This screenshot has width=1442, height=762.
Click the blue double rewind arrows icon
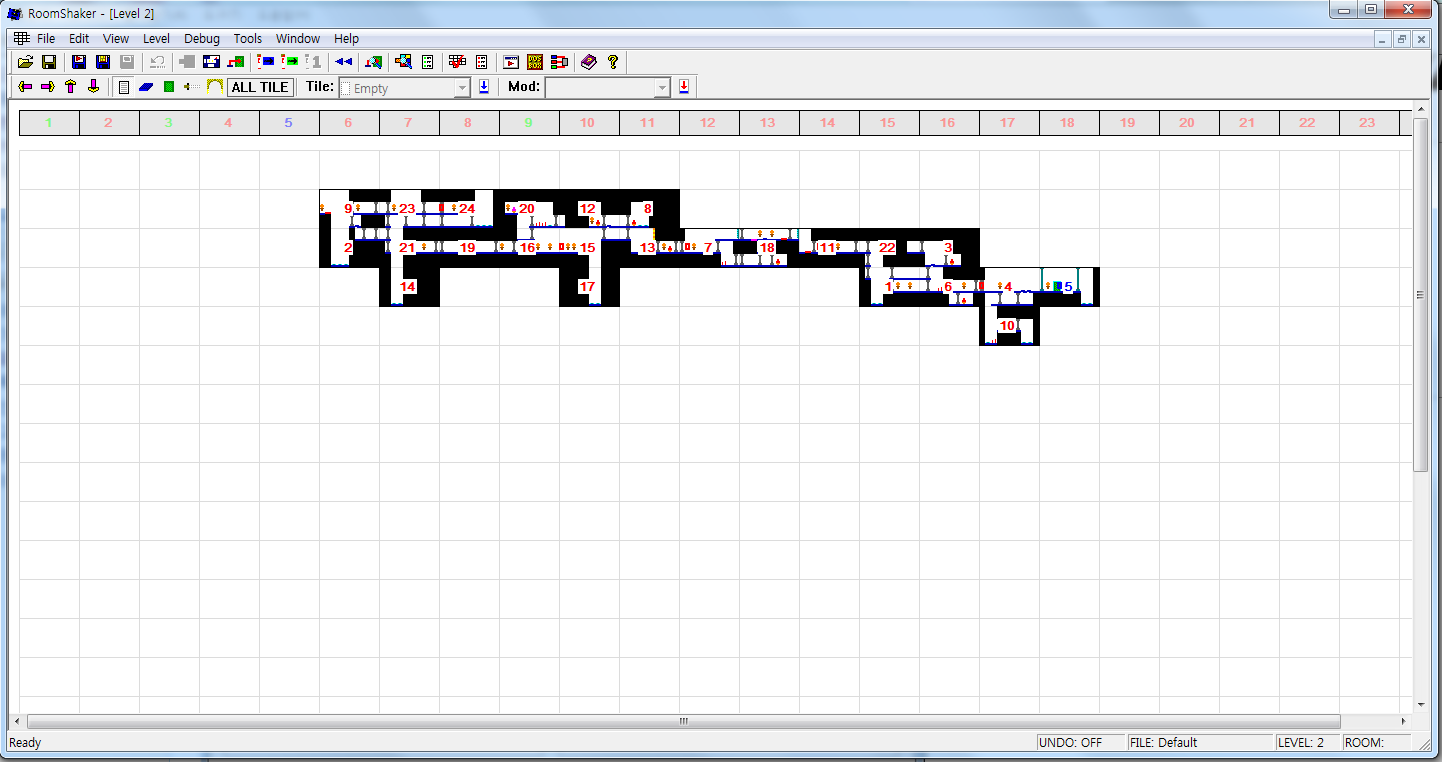coord(343,62)
